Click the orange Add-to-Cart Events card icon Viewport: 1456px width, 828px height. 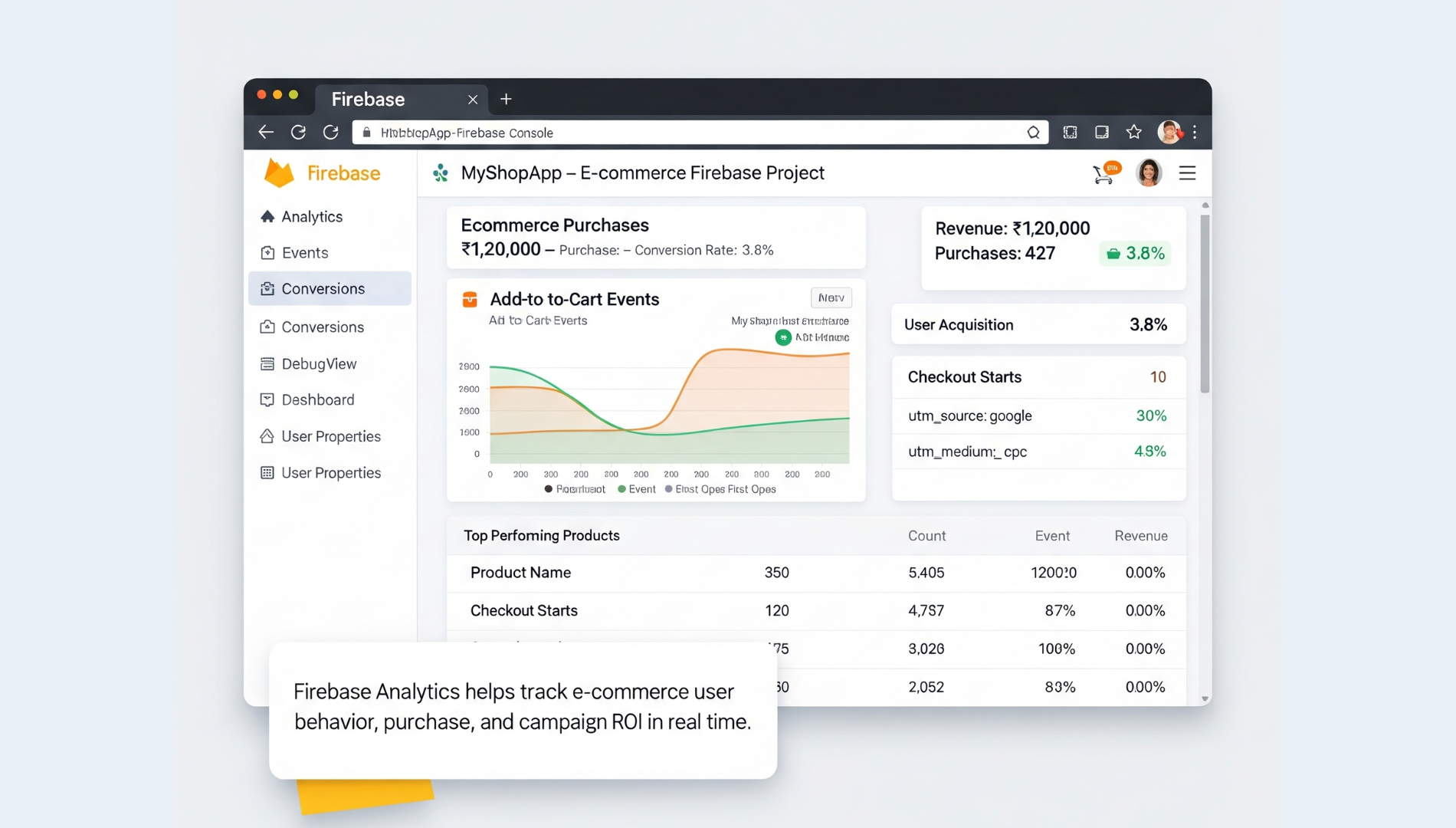click(x=470, y=299)
